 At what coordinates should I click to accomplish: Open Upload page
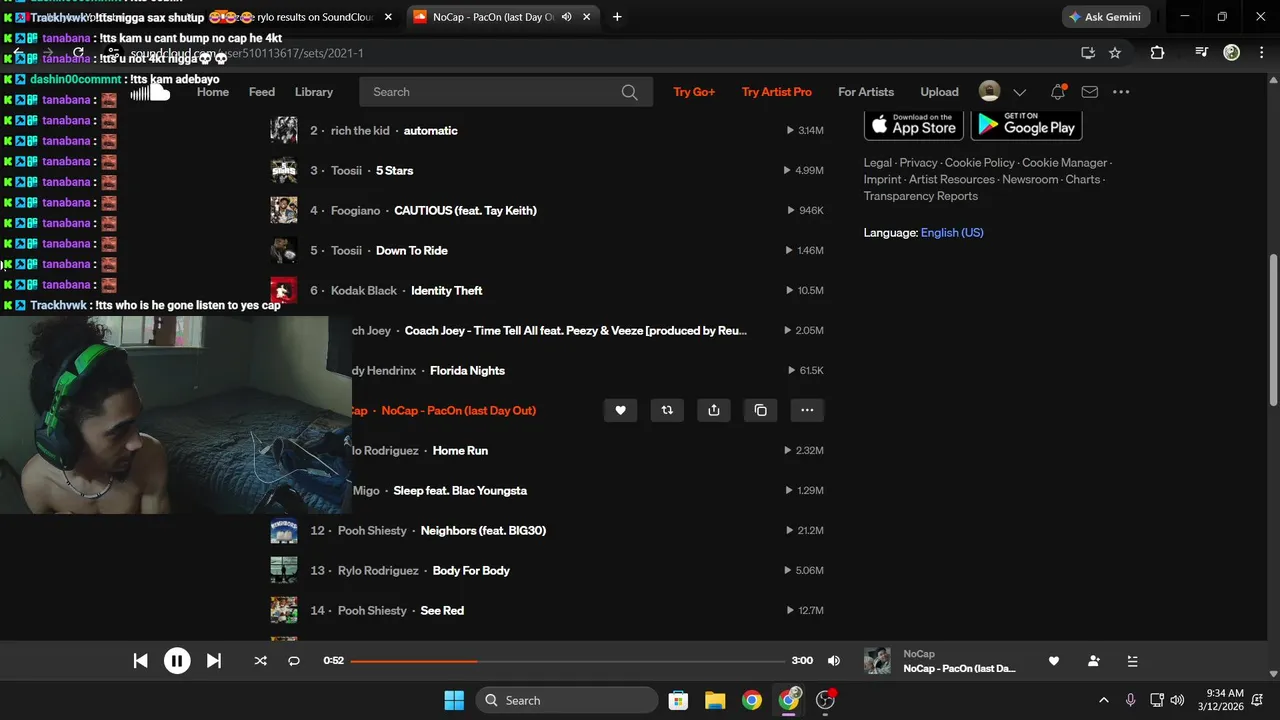[x=940, y=92]
